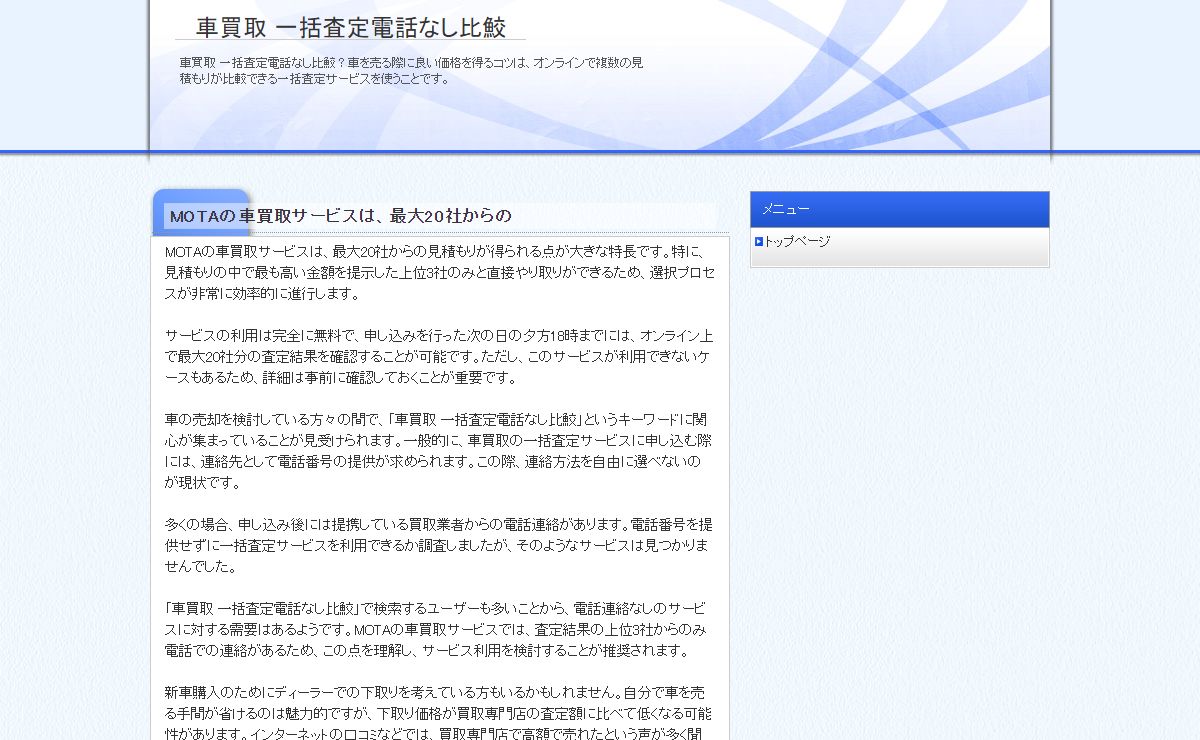Open the トップページ menu link
The height and width of the screenshot is (740, 1200).
pos(797,241)
